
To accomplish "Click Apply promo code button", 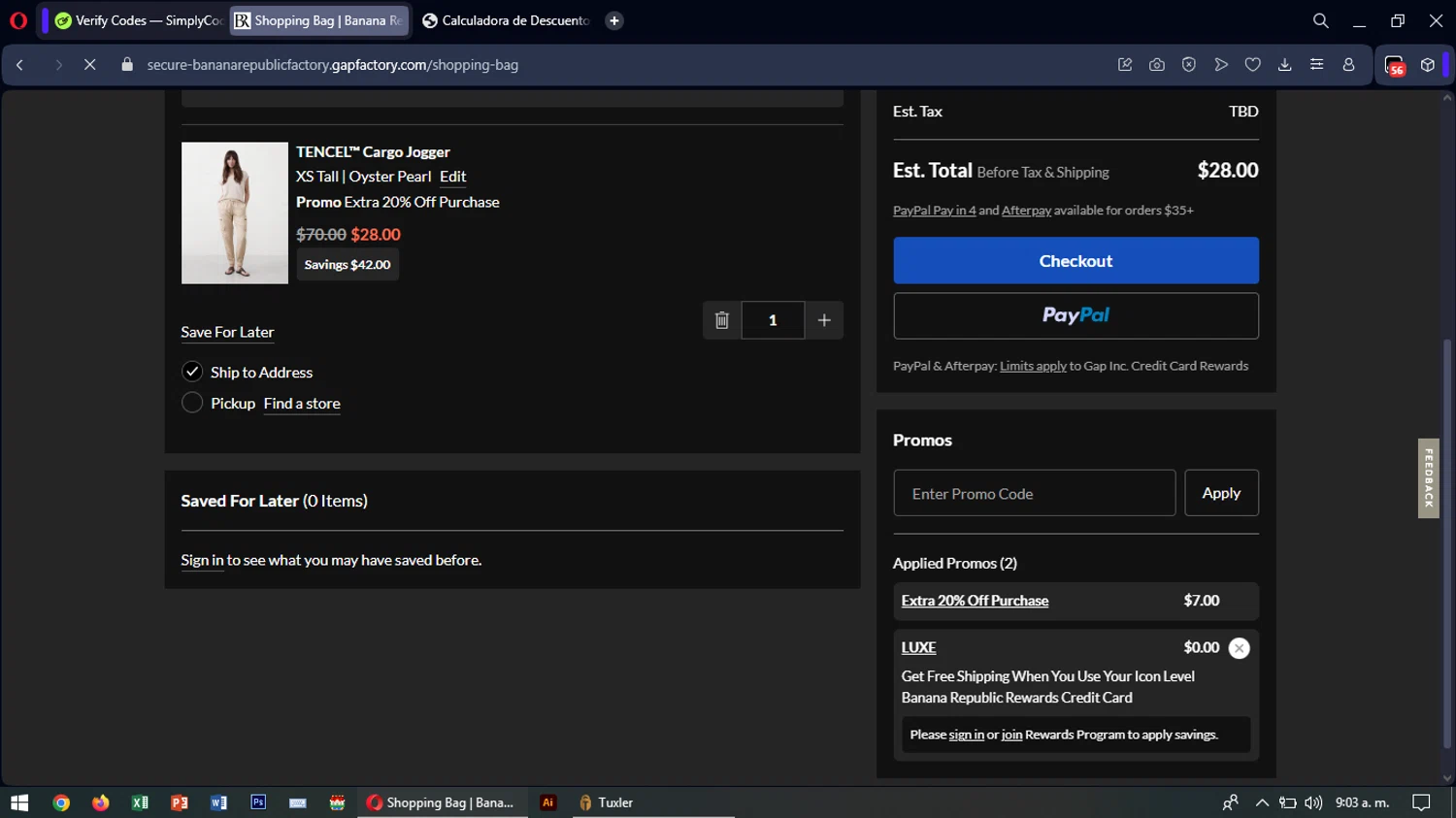I will pos(1221,494).
